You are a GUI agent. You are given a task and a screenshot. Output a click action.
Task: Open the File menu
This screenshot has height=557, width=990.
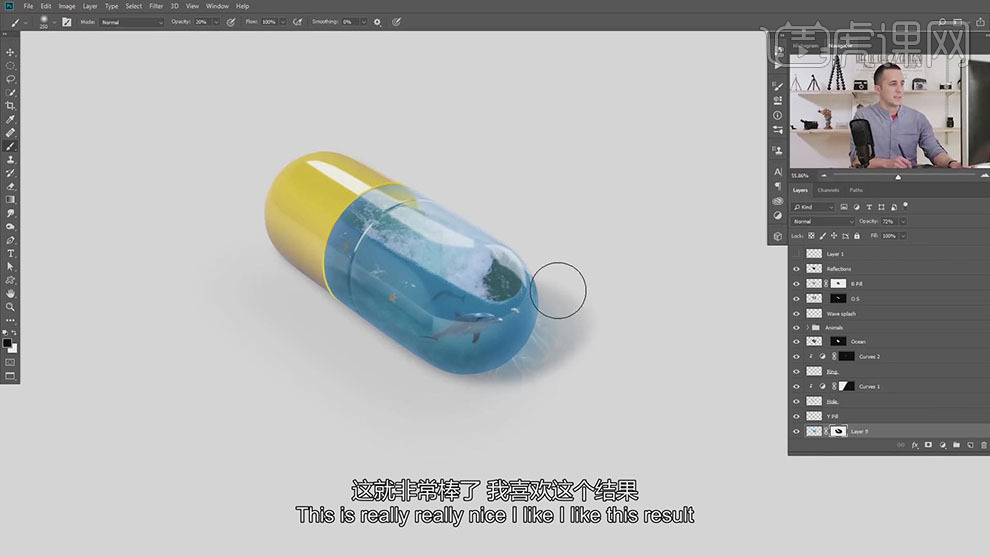click(28, 6)
